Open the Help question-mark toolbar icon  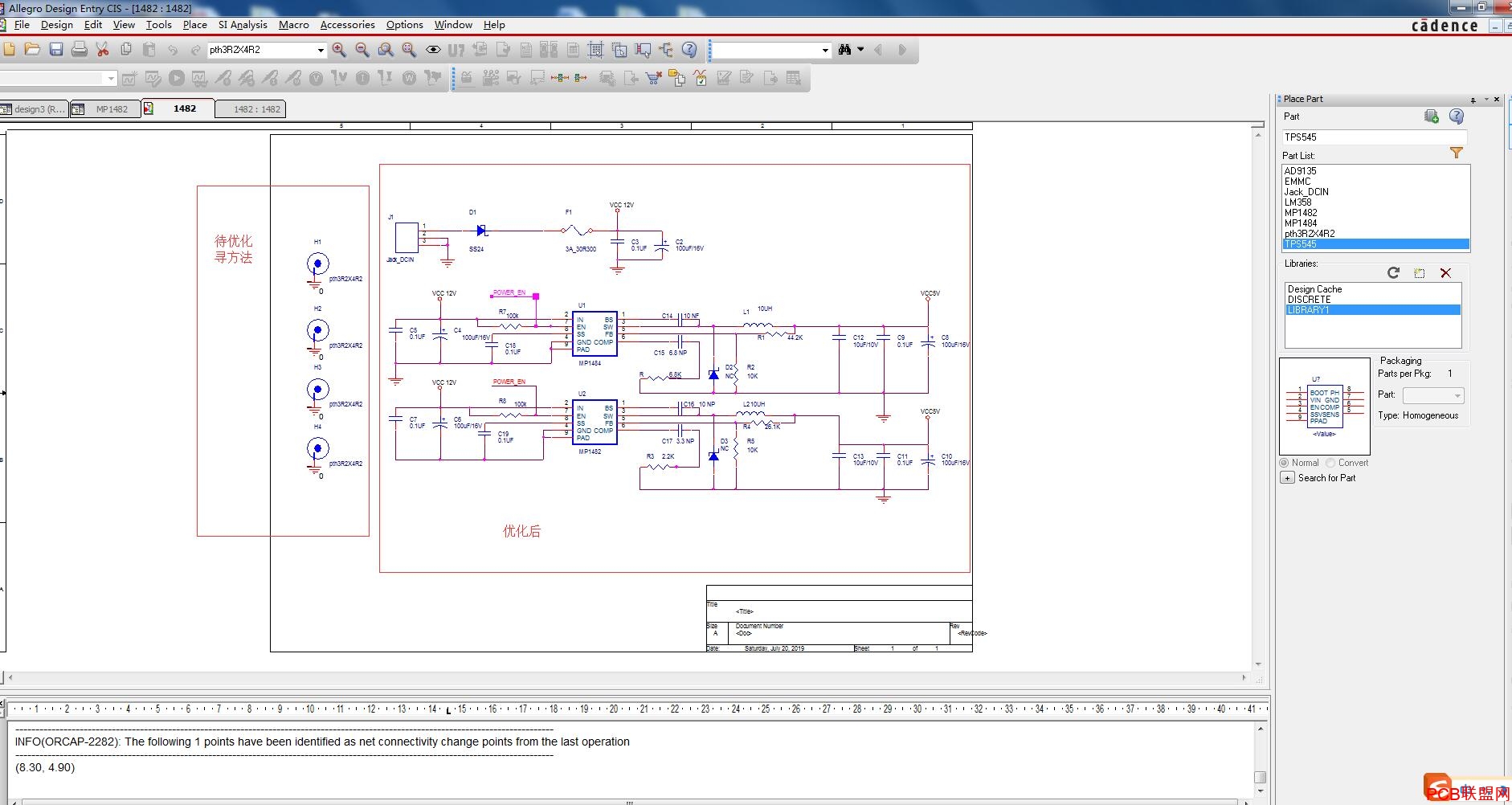(689, 50)
